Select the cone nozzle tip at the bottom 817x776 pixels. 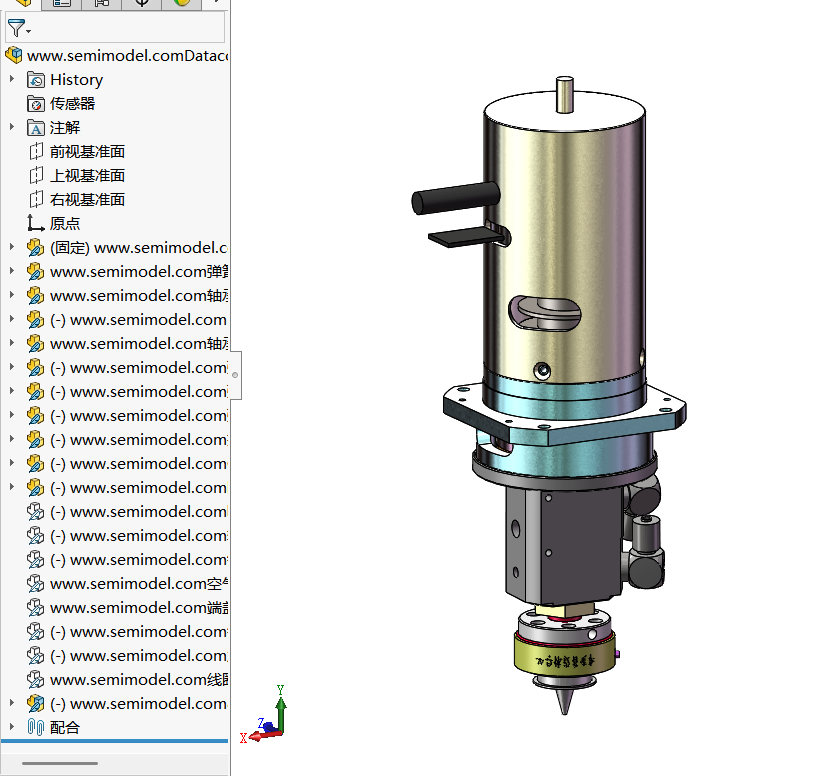(564, 701)
